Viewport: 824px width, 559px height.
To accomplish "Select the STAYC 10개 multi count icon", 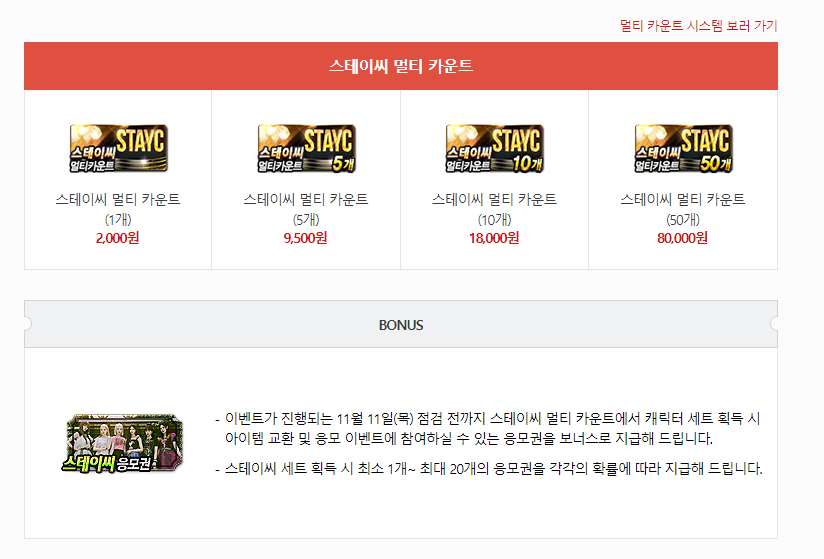I will [x=495, y=149].
